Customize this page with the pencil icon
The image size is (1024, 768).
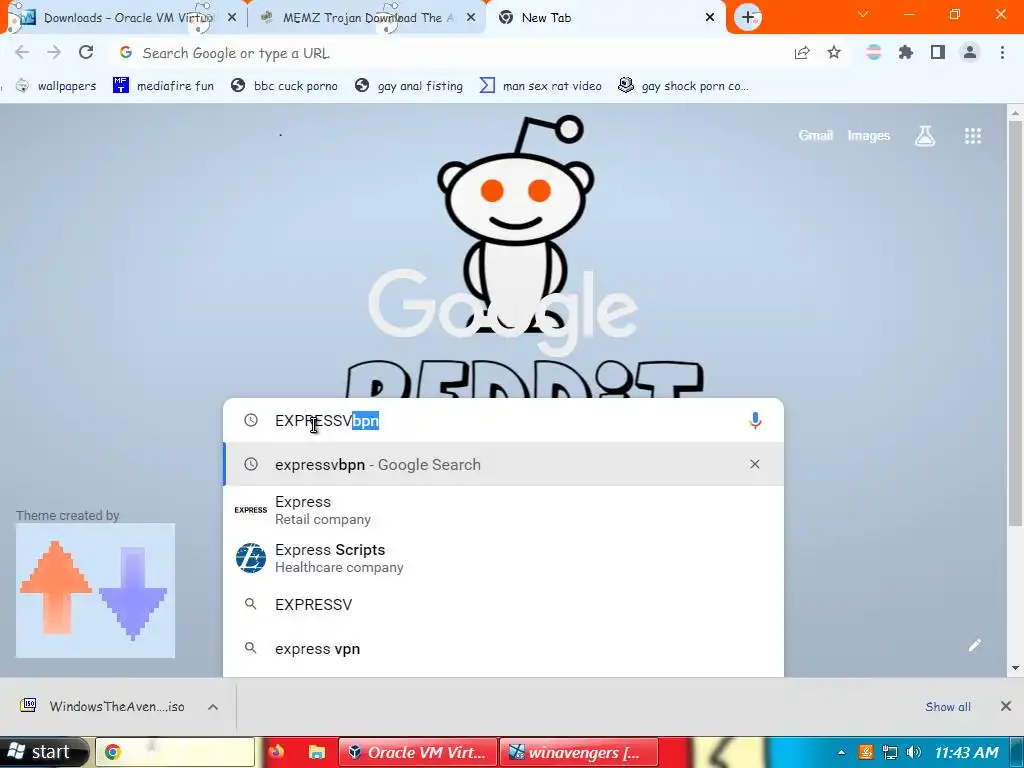(x=974, y=645)
